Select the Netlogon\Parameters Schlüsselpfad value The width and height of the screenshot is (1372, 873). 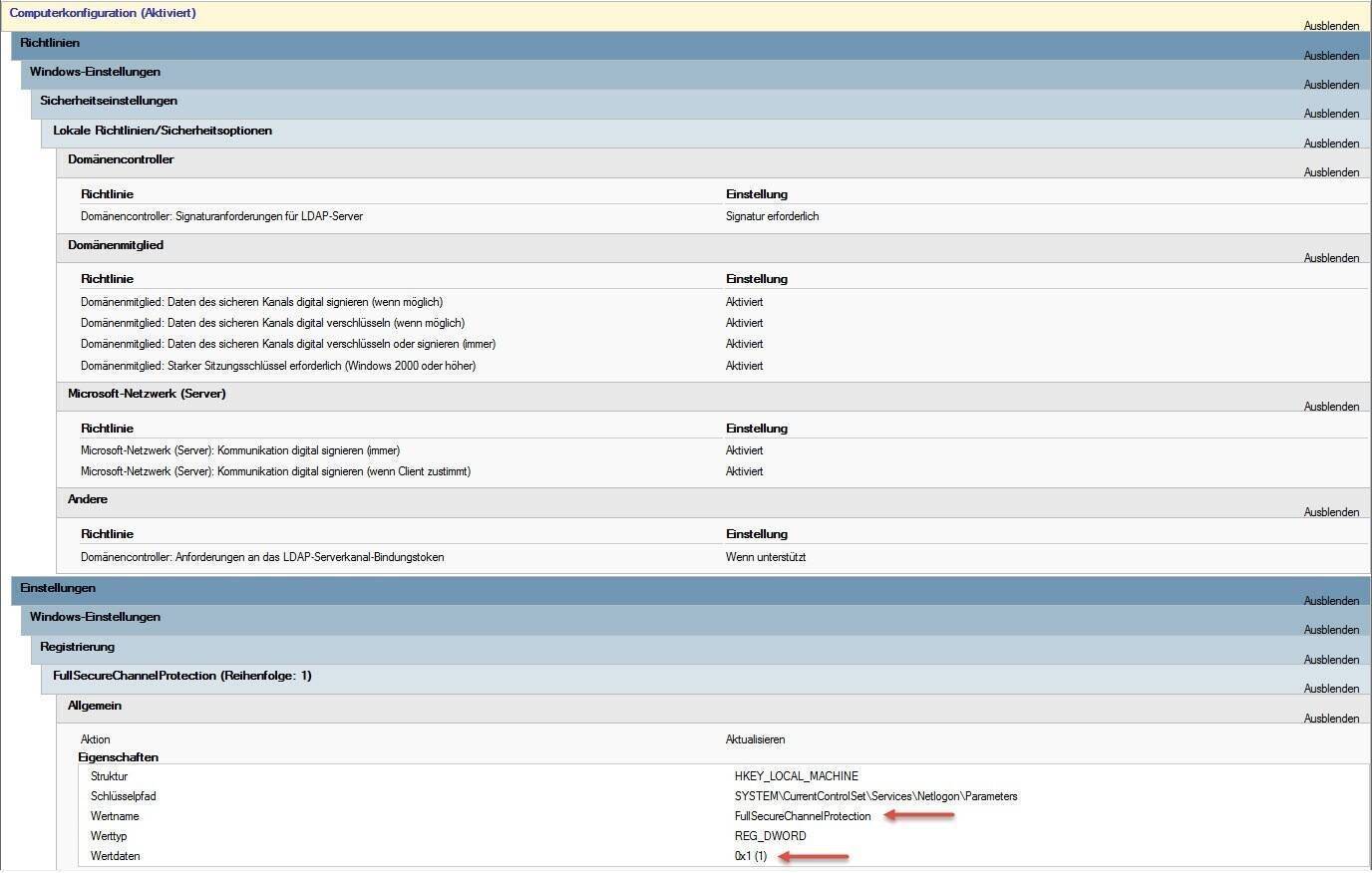(x=875, y=796)
